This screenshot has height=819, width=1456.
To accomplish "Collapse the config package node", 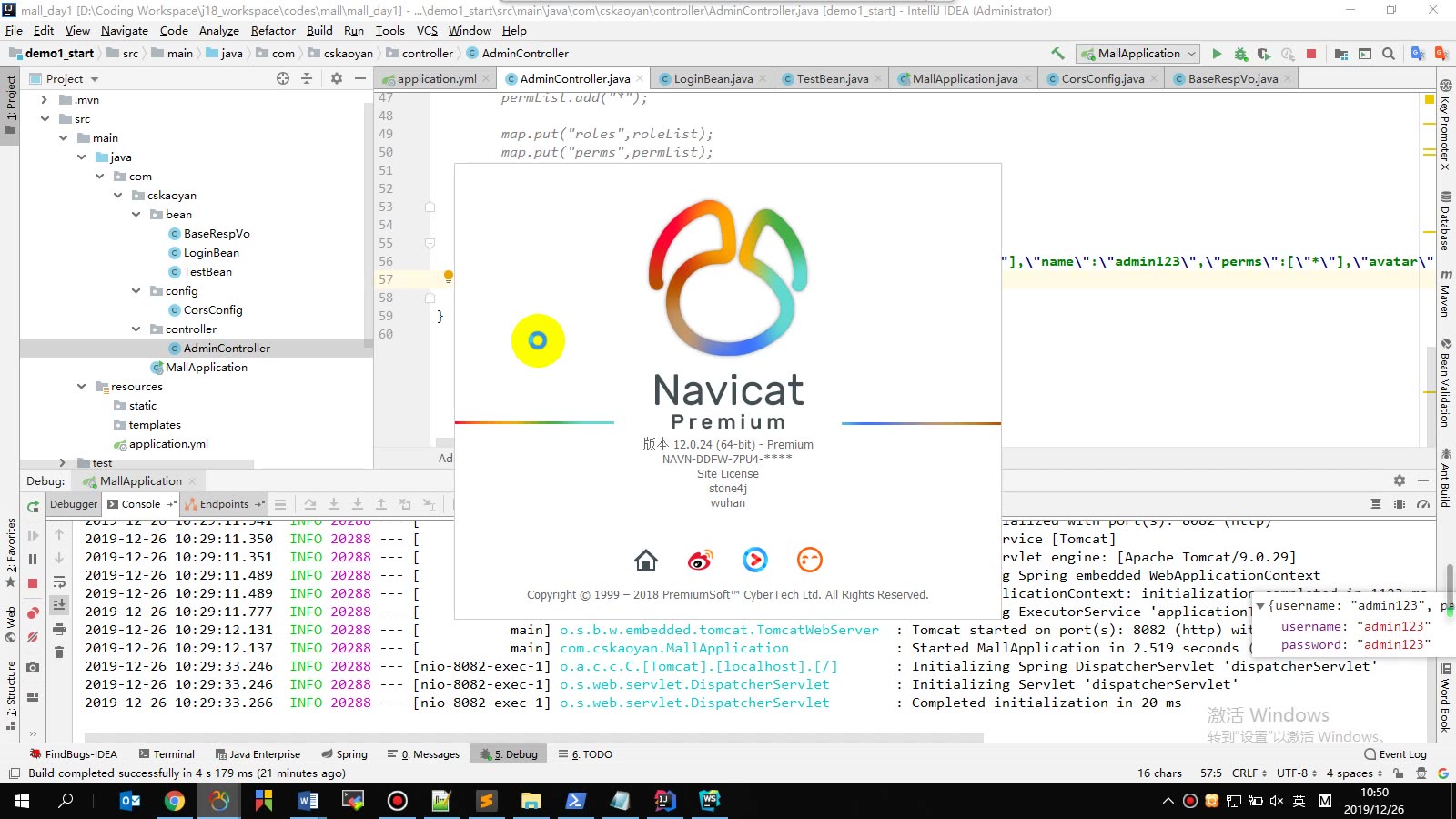I will pyautogui.click(x=136, y=291).
